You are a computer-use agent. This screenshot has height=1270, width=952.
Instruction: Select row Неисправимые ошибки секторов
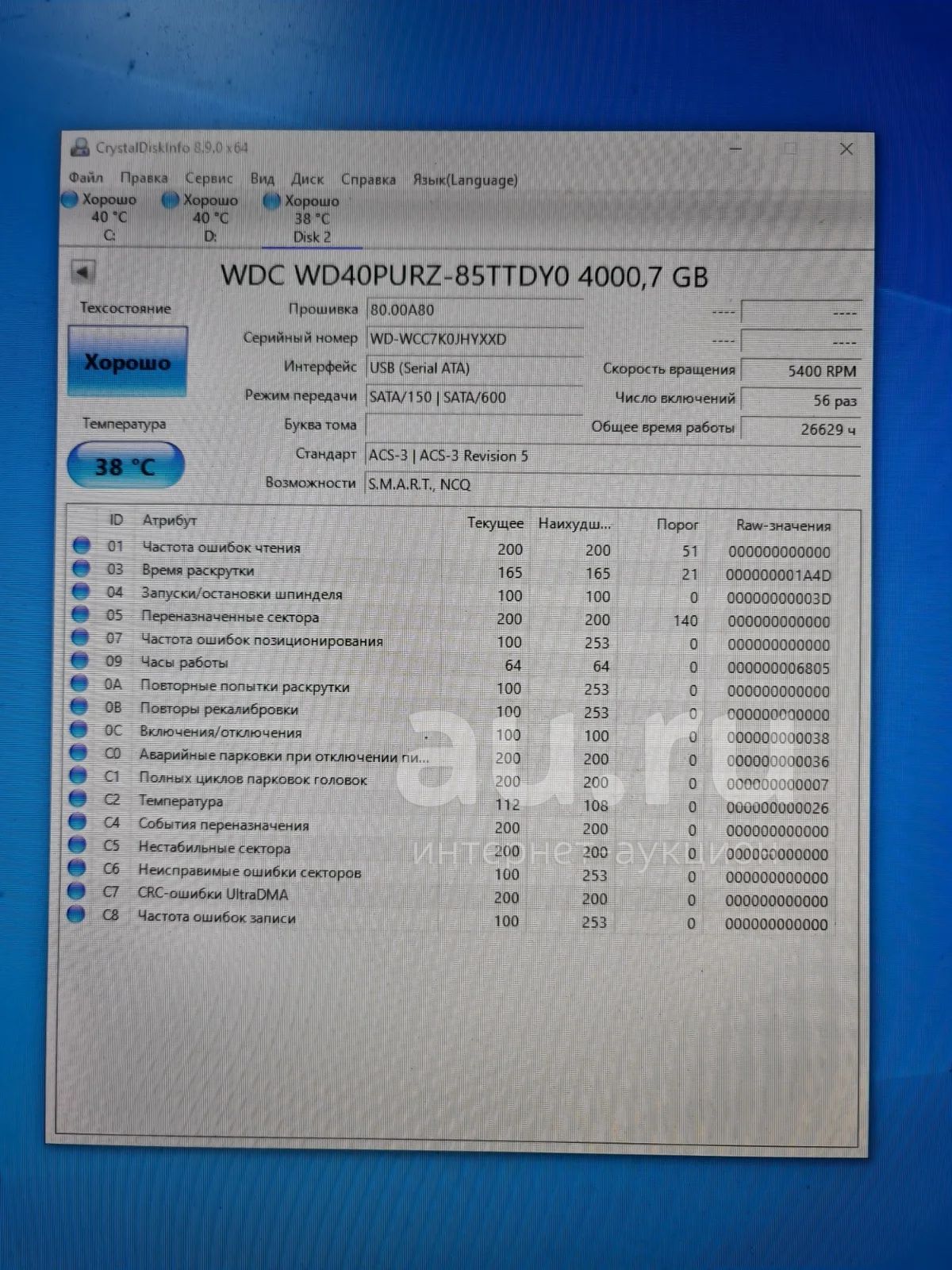coord(450,873)
